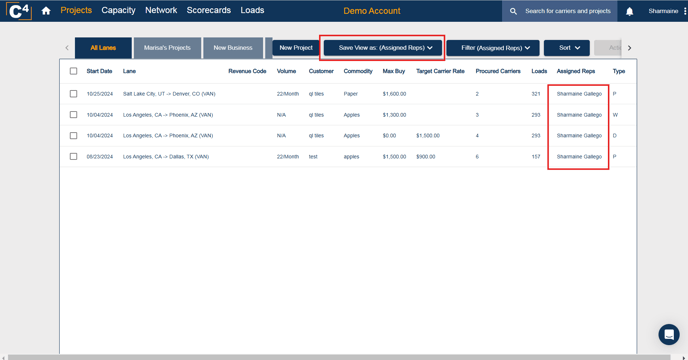
Task: Click the search magnifier icon
Action: [x=513, y=11]
